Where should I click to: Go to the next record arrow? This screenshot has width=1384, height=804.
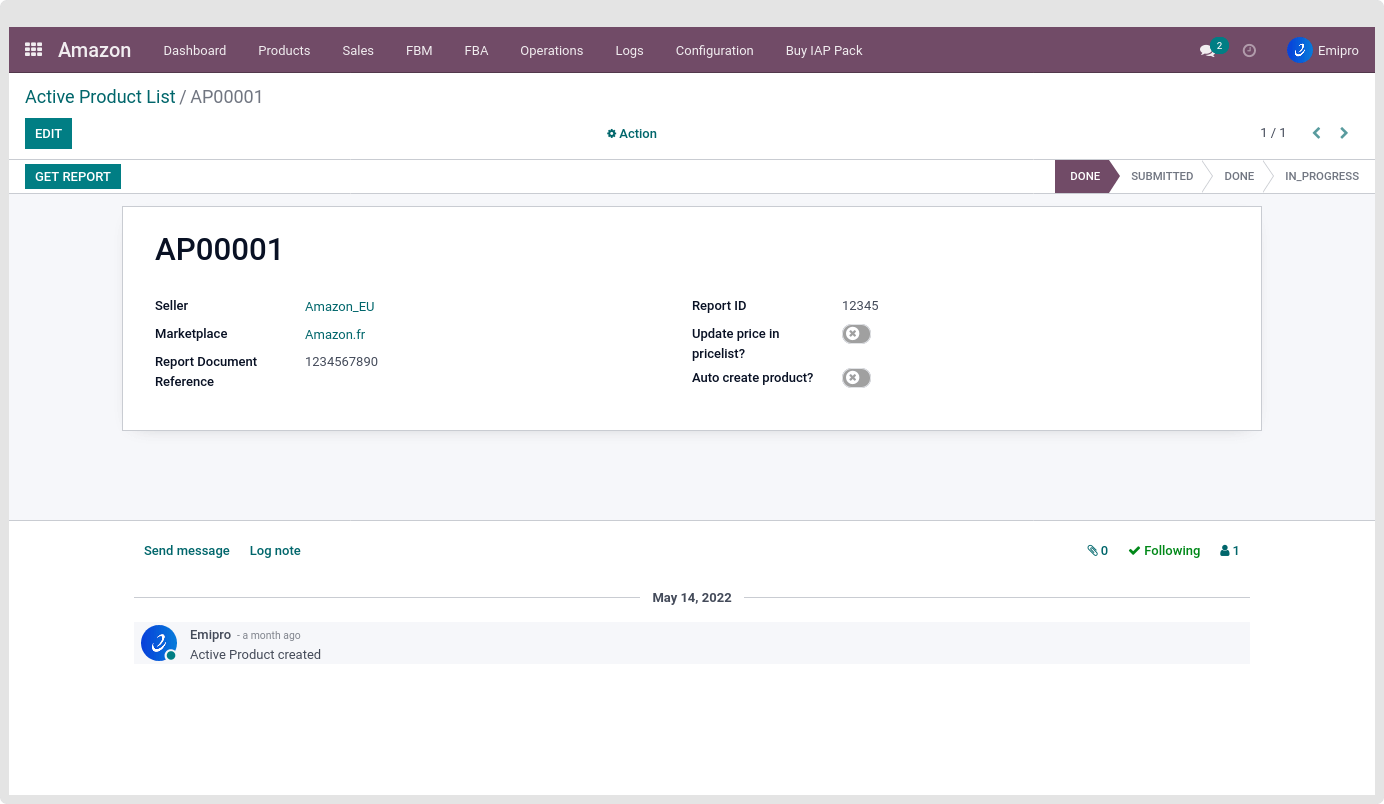(x=1344, y=133)
